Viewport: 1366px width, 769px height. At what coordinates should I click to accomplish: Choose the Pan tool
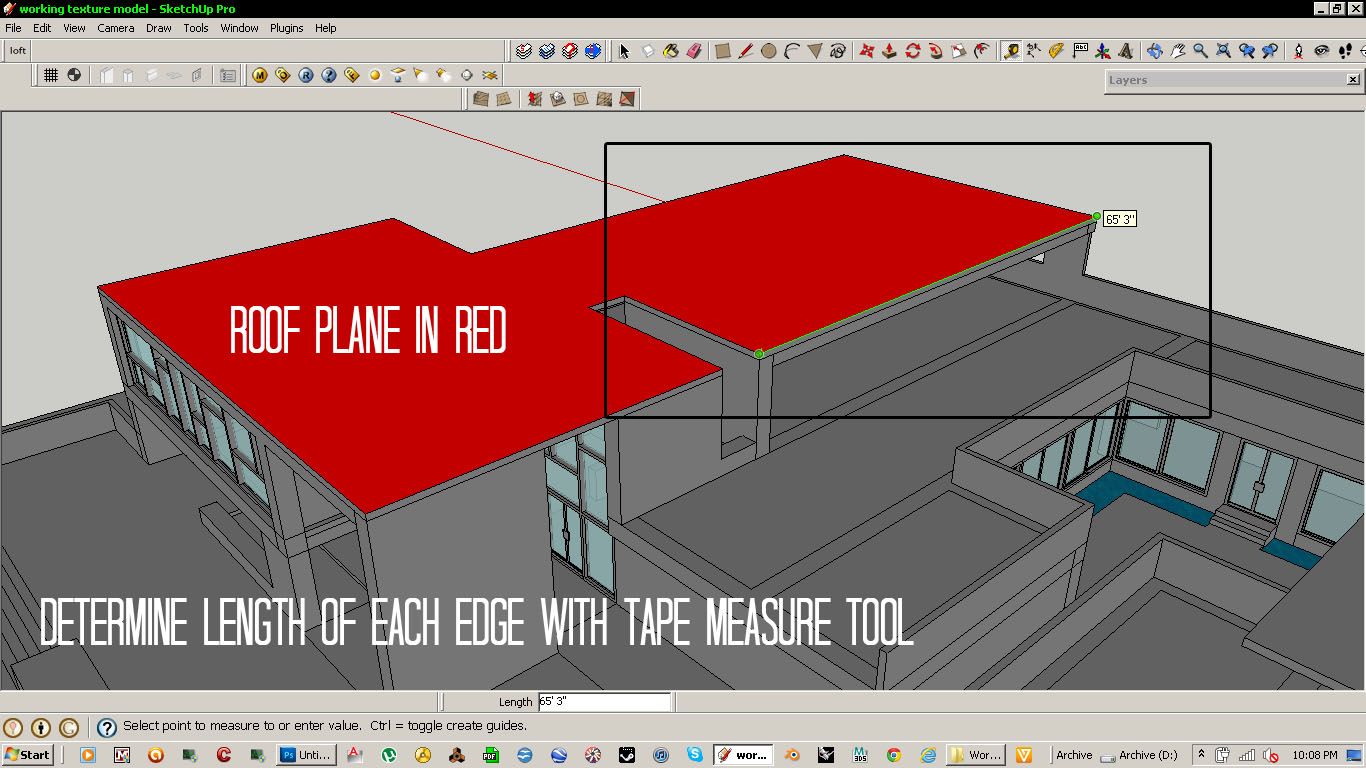coord(1177,50)
